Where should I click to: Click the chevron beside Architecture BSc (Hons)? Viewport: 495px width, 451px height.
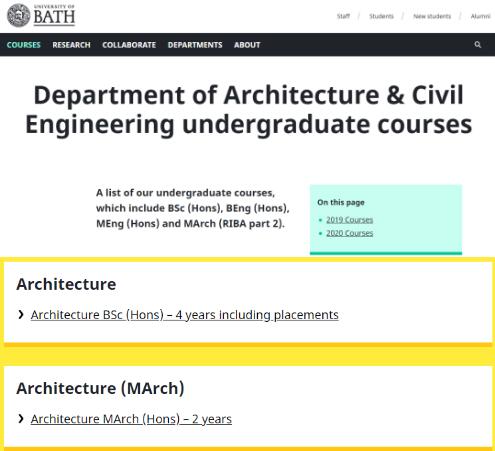click(x=21, y=314)
